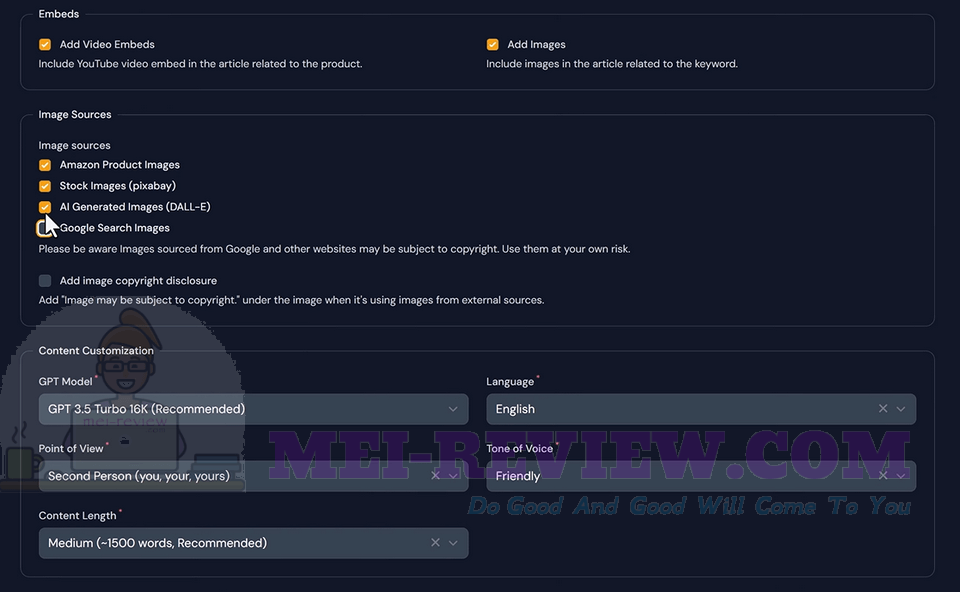Clear Point of View selection with X

[x=435, y=475]
